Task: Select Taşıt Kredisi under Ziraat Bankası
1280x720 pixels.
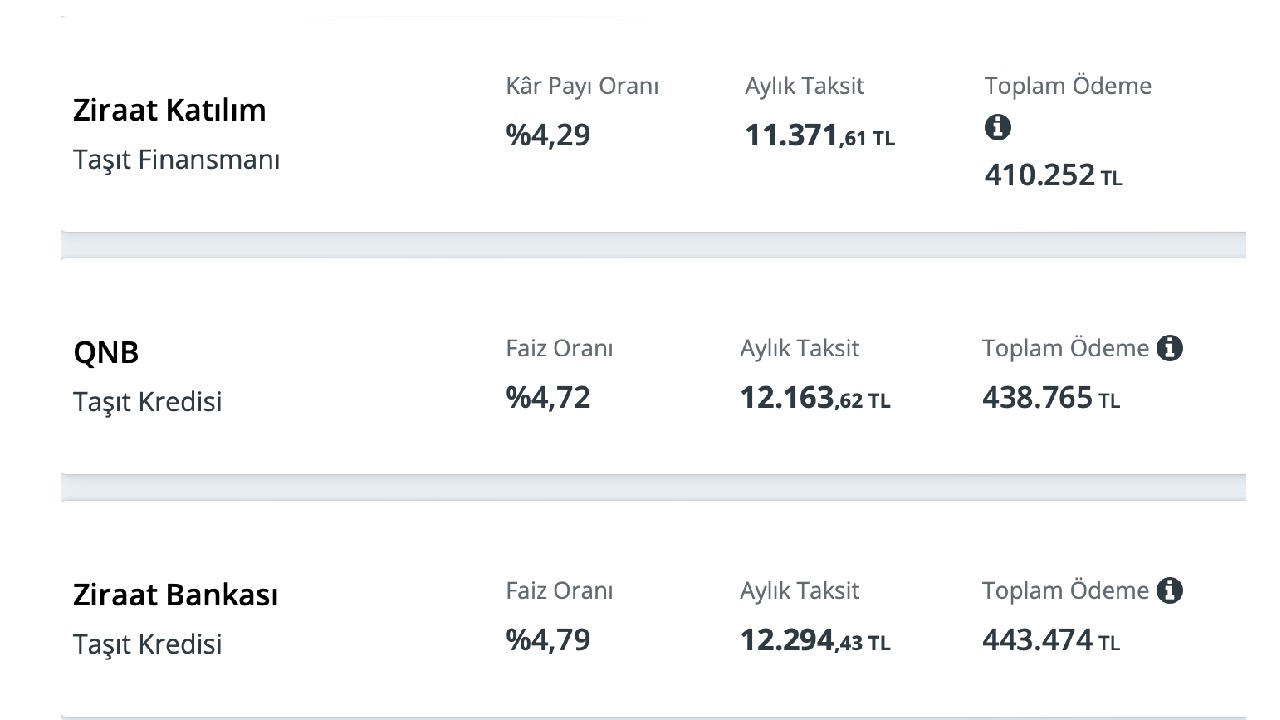Action: click(147, 644)
